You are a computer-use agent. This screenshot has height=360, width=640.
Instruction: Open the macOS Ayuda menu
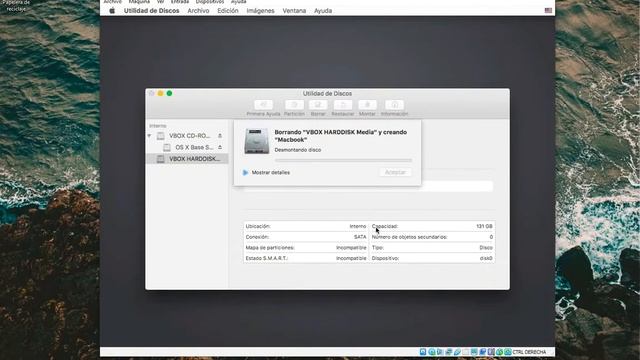(323, 11)
